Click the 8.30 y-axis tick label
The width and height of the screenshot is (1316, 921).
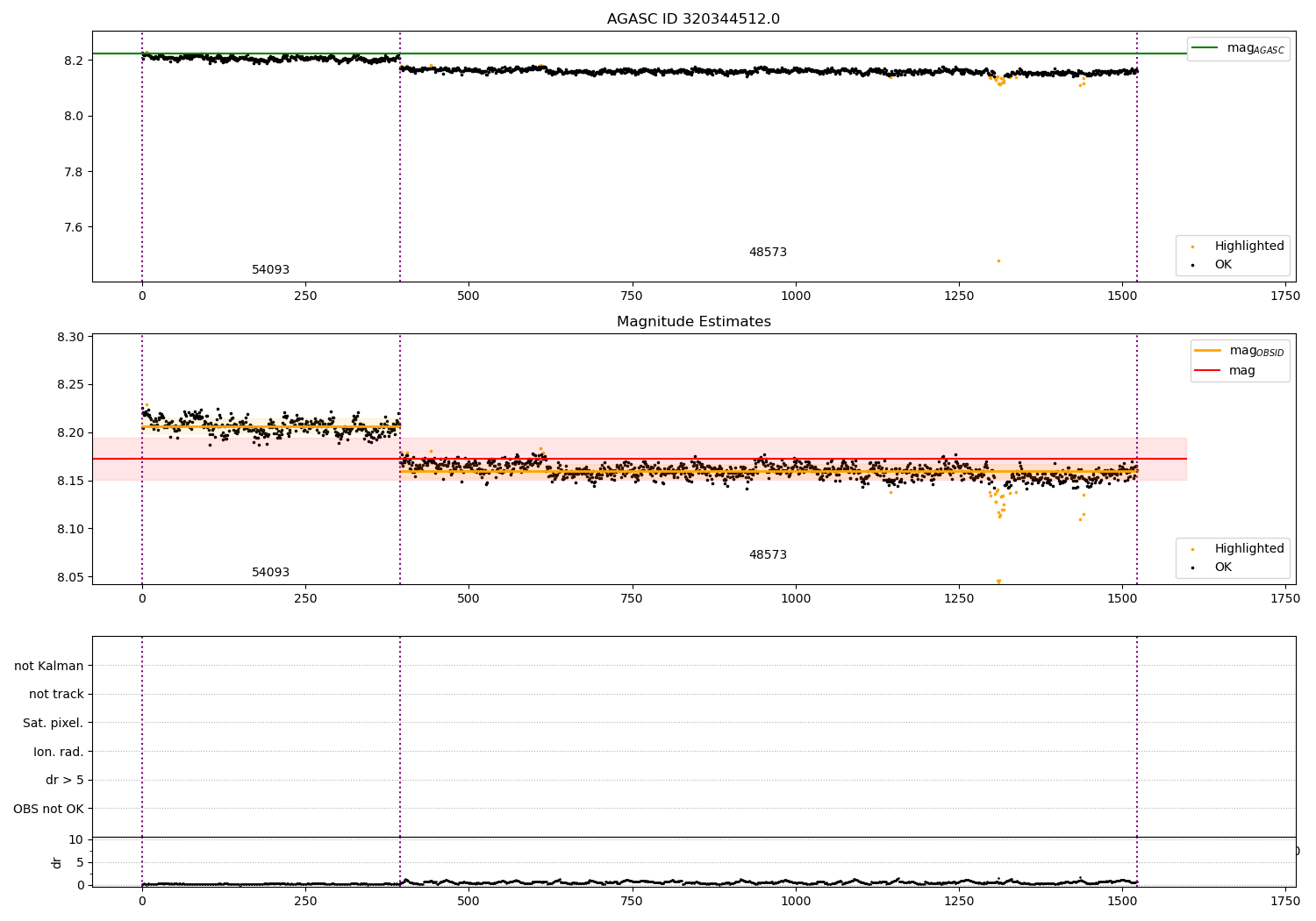pos(68,337)
